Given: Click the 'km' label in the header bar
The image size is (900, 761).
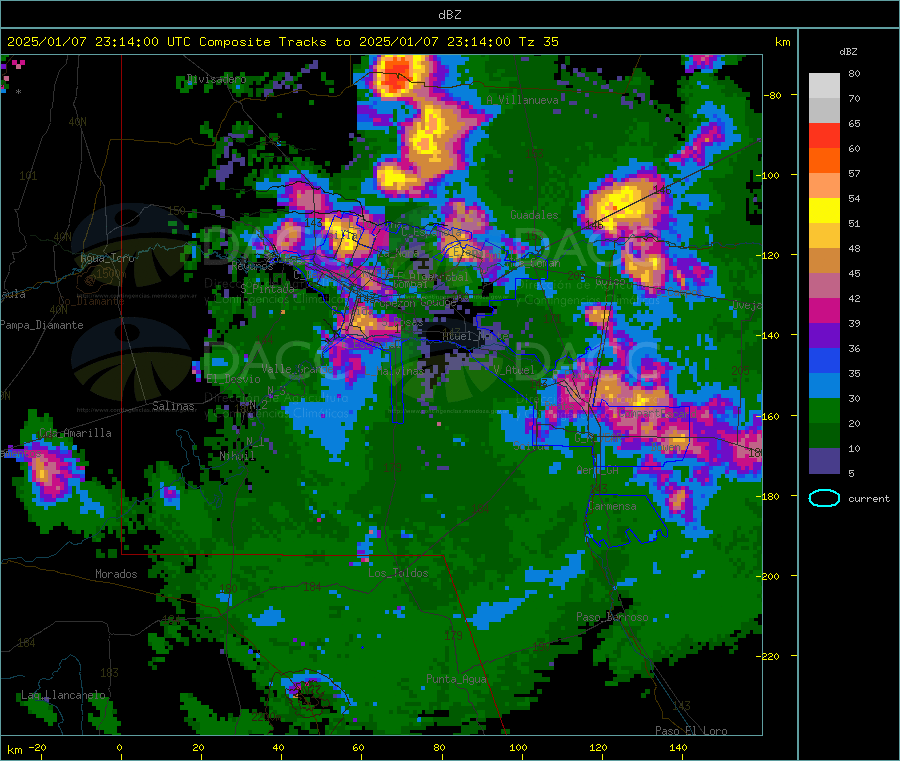Looking at the screenshot, I should [782, 42].
